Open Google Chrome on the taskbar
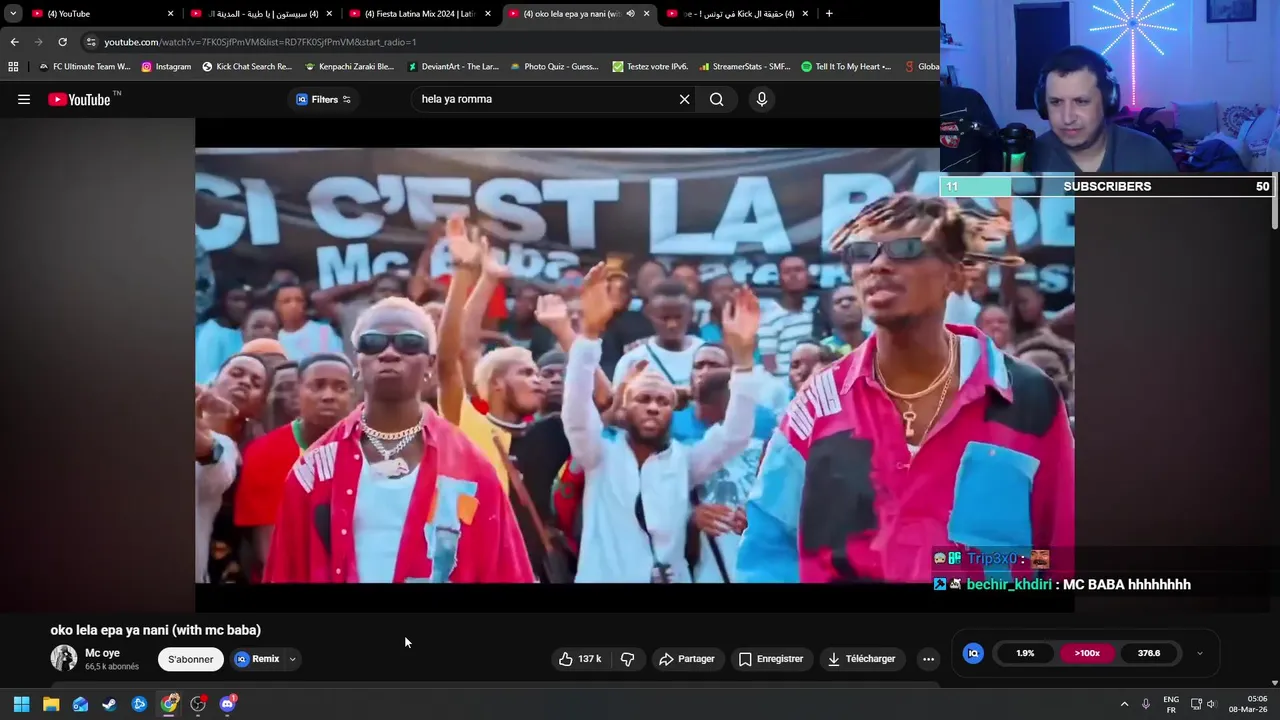 pos(169,704)
